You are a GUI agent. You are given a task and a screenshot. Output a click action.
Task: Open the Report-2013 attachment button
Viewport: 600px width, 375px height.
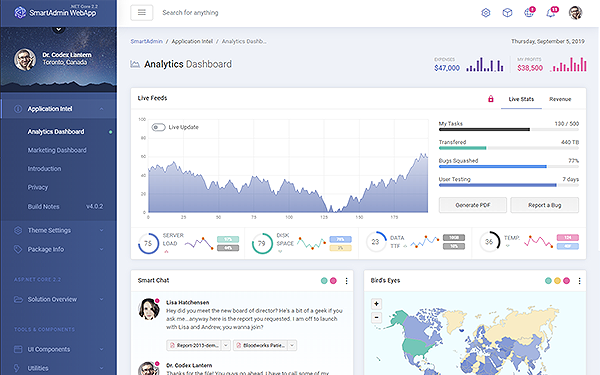(194, 345)
